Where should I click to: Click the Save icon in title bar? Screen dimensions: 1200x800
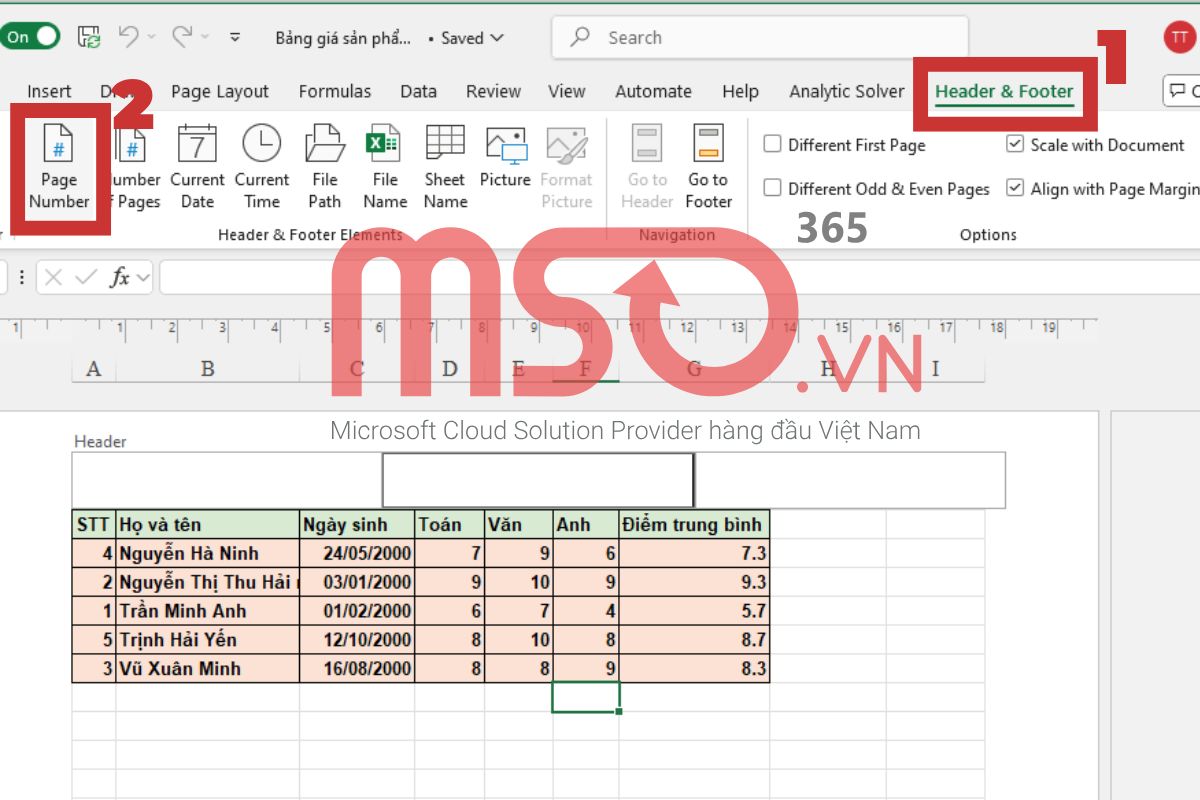[89, 38]
